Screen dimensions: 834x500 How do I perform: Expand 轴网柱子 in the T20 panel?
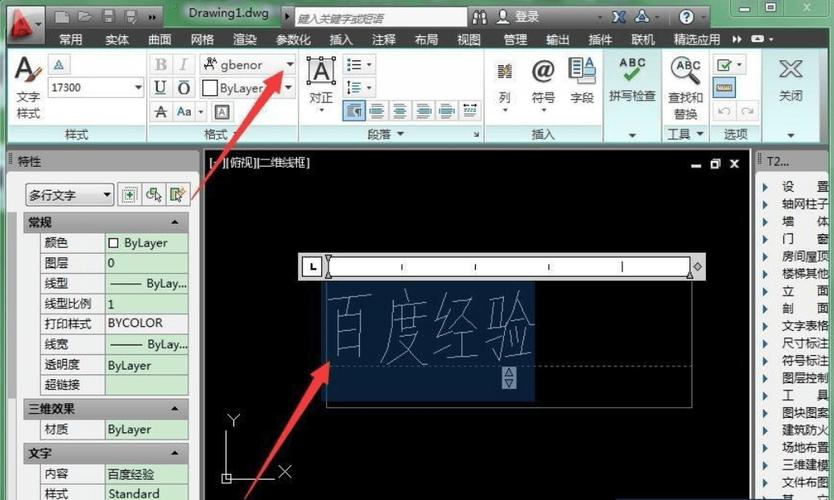pos(765,204)
